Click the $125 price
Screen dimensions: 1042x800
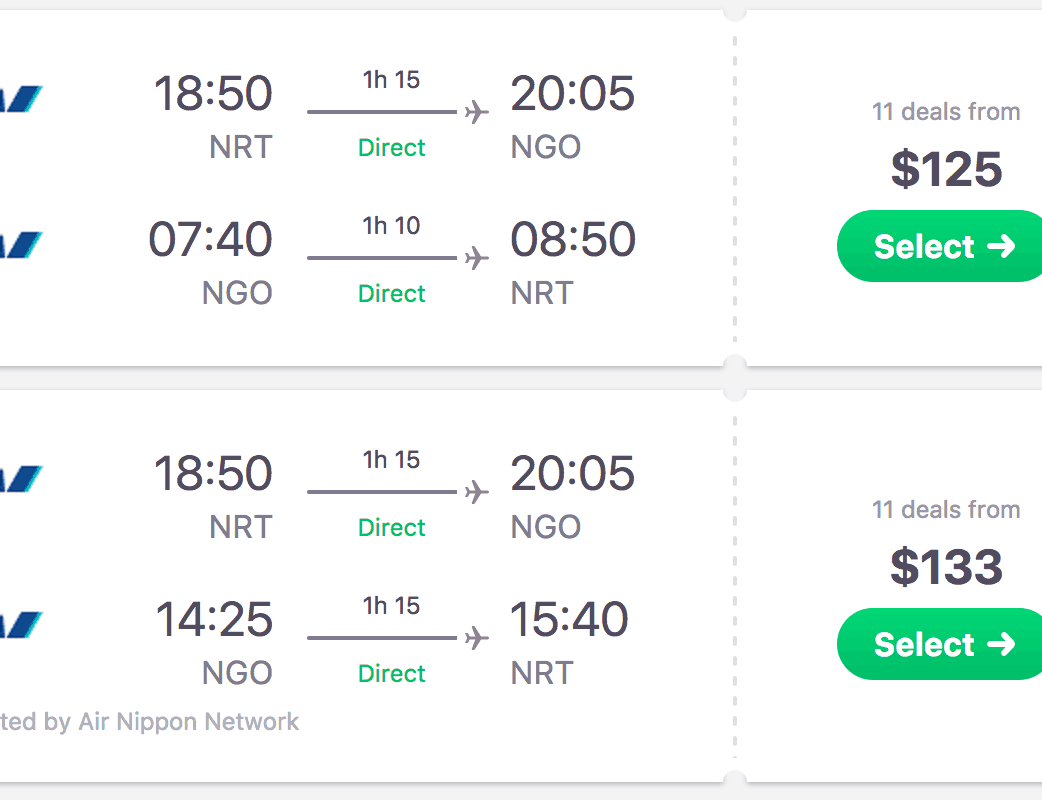pyautogui.click(x=946, y=169)
